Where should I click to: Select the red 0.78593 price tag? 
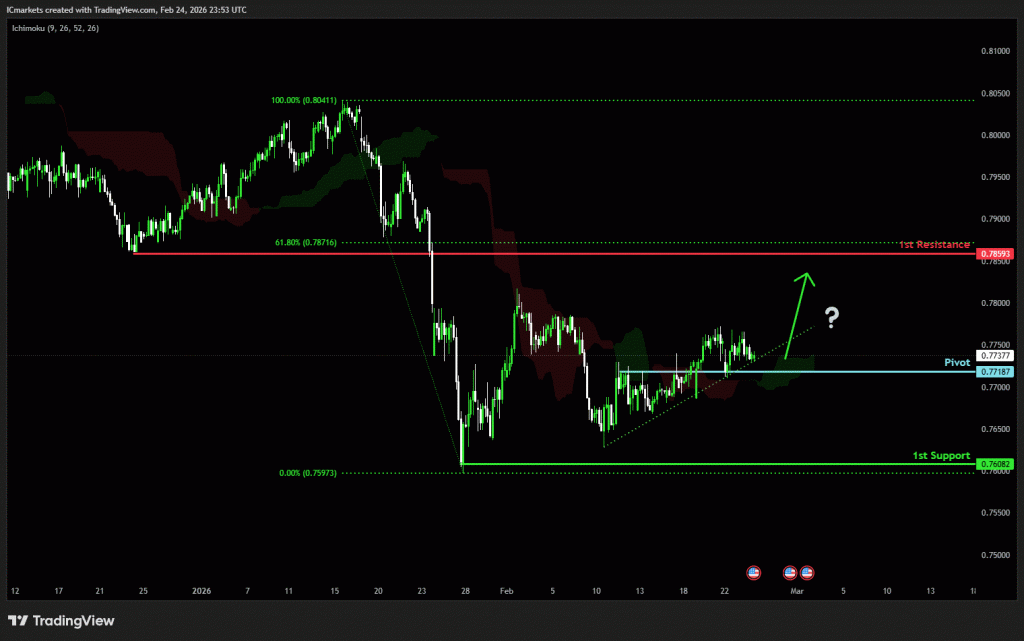click(996, 254)
